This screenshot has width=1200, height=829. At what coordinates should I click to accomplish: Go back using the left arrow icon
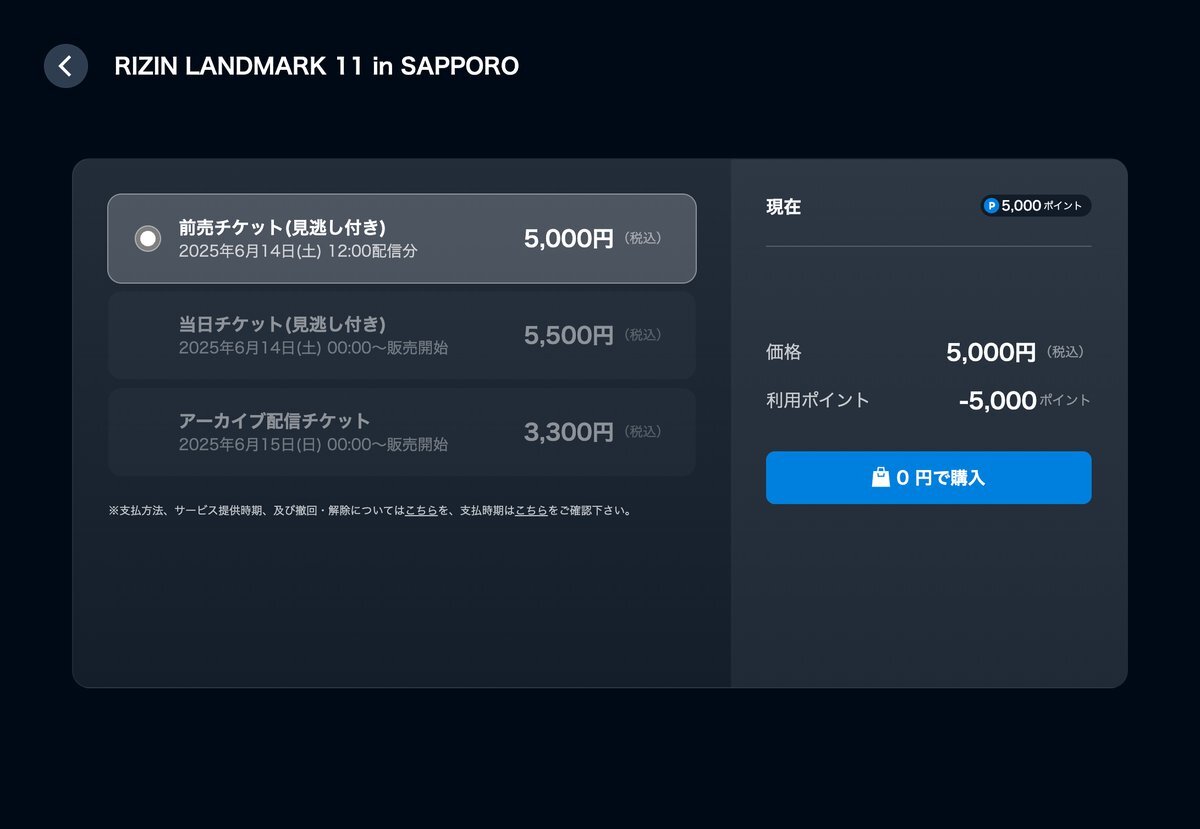66,66
